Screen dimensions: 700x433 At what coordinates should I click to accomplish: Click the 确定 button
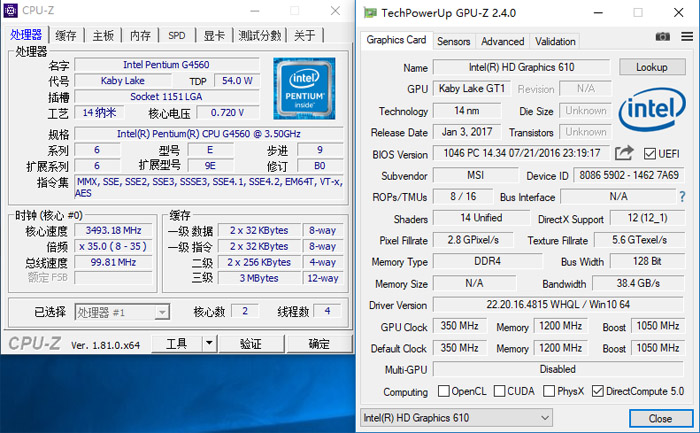[319, 343]
